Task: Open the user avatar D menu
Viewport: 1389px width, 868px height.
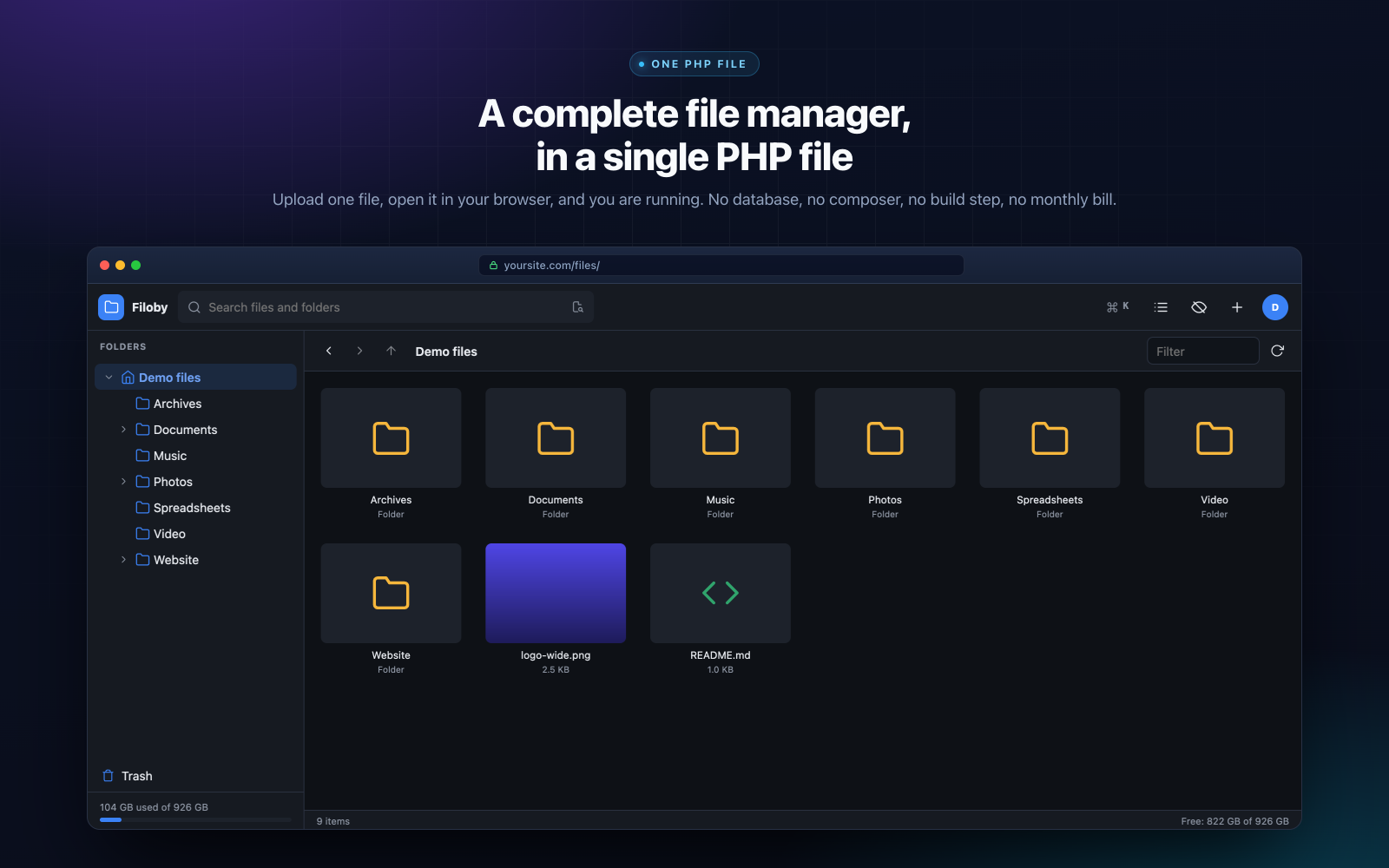Action: (1275, 307)
